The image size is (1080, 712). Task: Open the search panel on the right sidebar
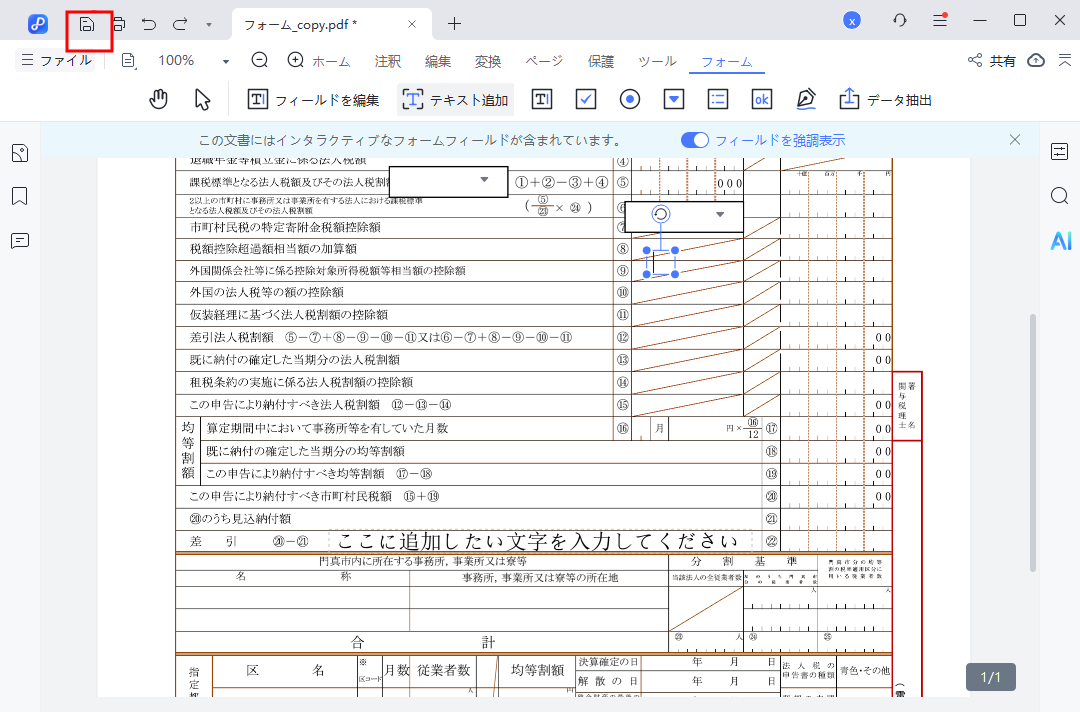1060,196
